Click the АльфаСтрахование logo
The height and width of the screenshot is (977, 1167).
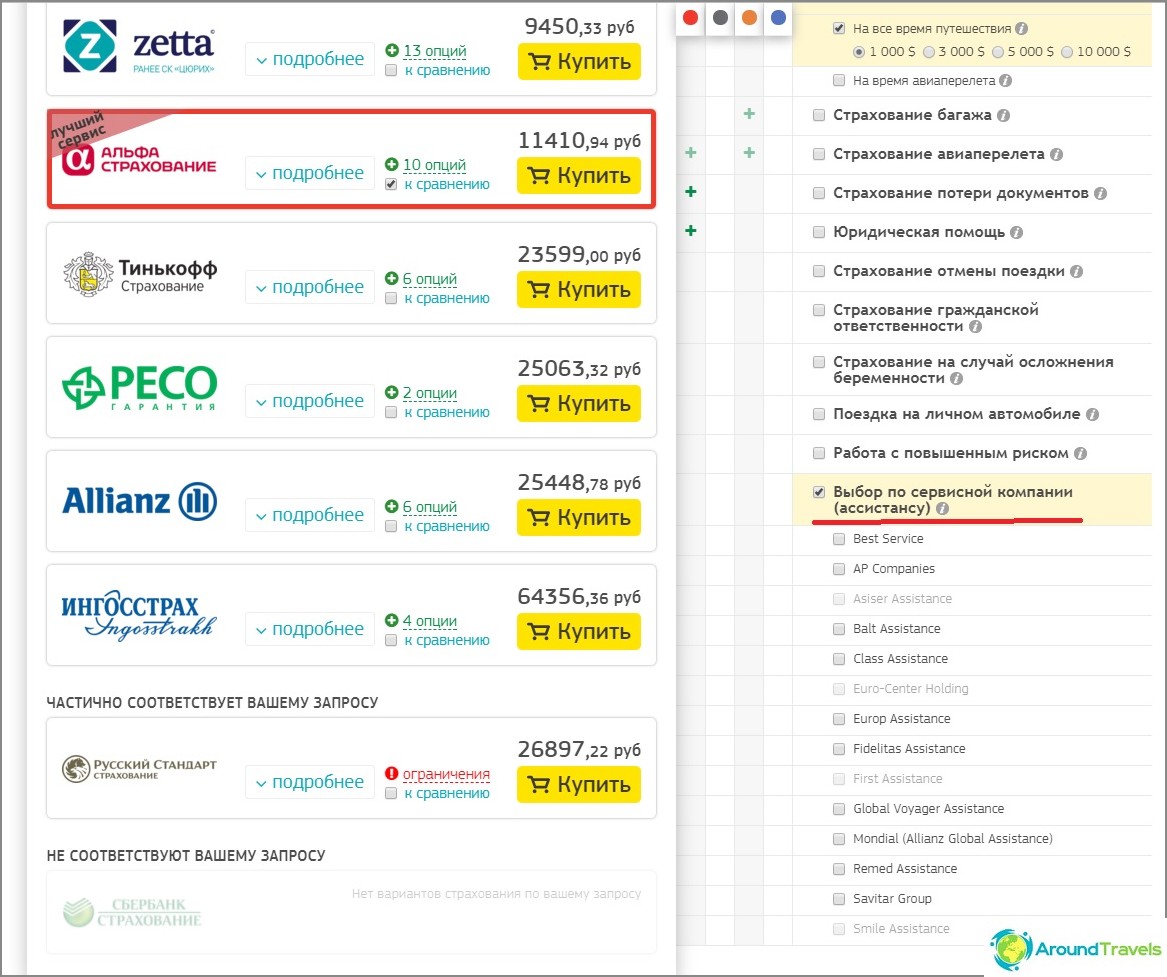[x=139, y=159]
